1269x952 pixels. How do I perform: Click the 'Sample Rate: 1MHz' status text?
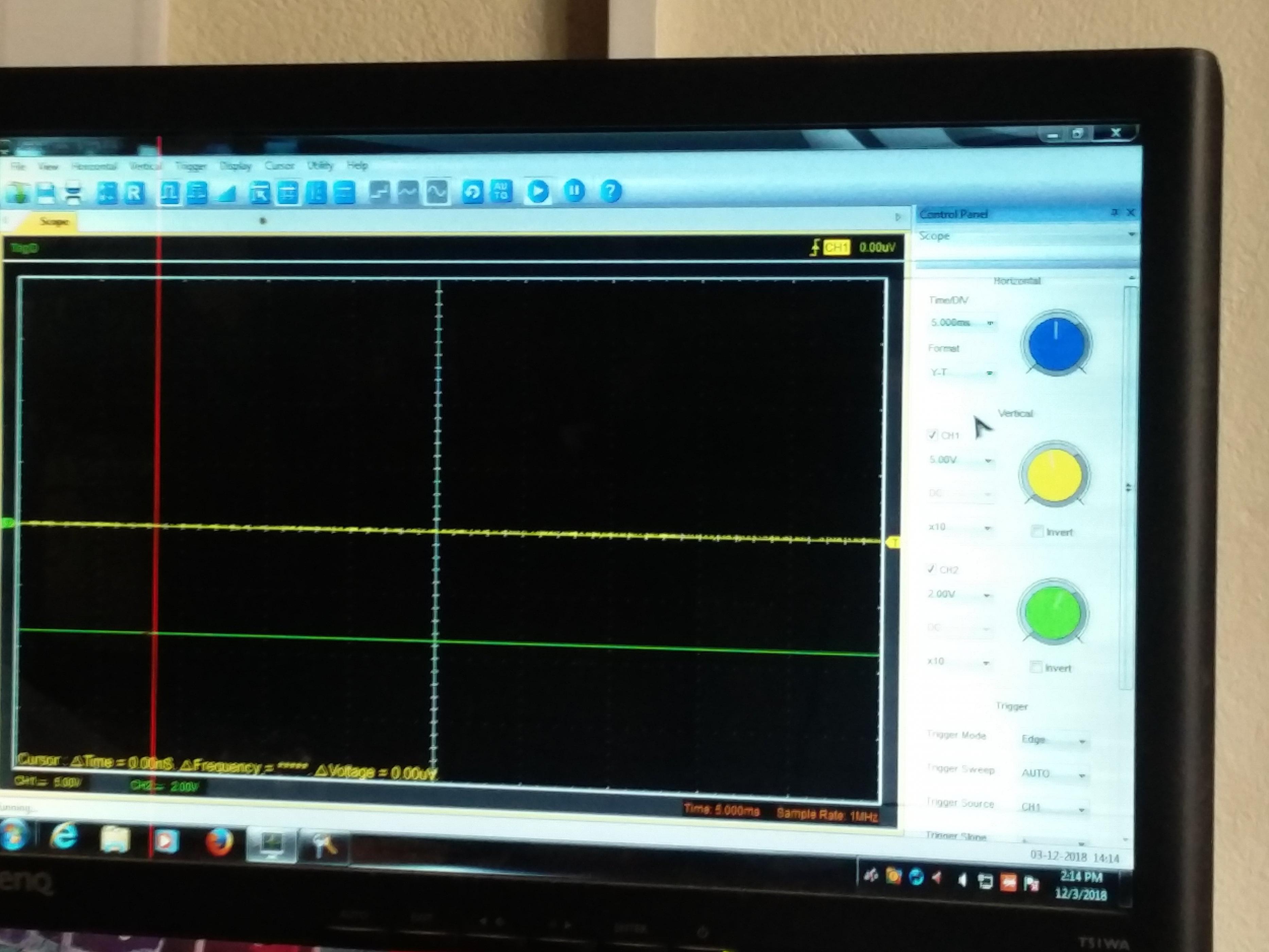click(x=827, y=815)
